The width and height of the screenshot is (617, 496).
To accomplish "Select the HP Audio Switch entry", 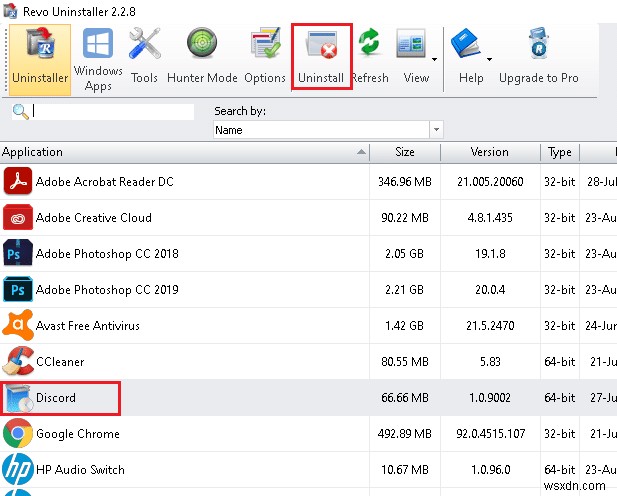I will click(x=308, y=470).
